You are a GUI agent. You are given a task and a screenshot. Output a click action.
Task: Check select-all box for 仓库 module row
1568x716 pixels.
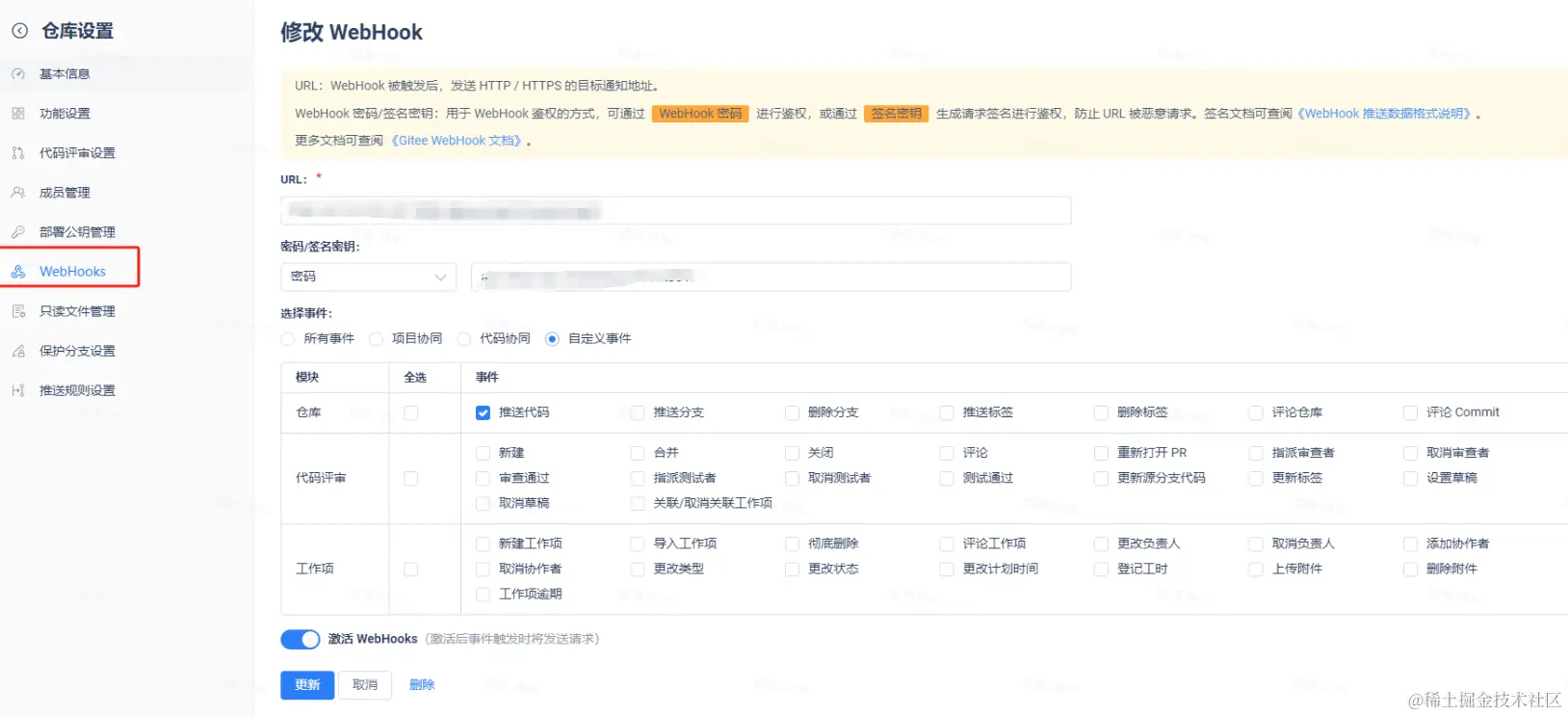pos(411,412)
